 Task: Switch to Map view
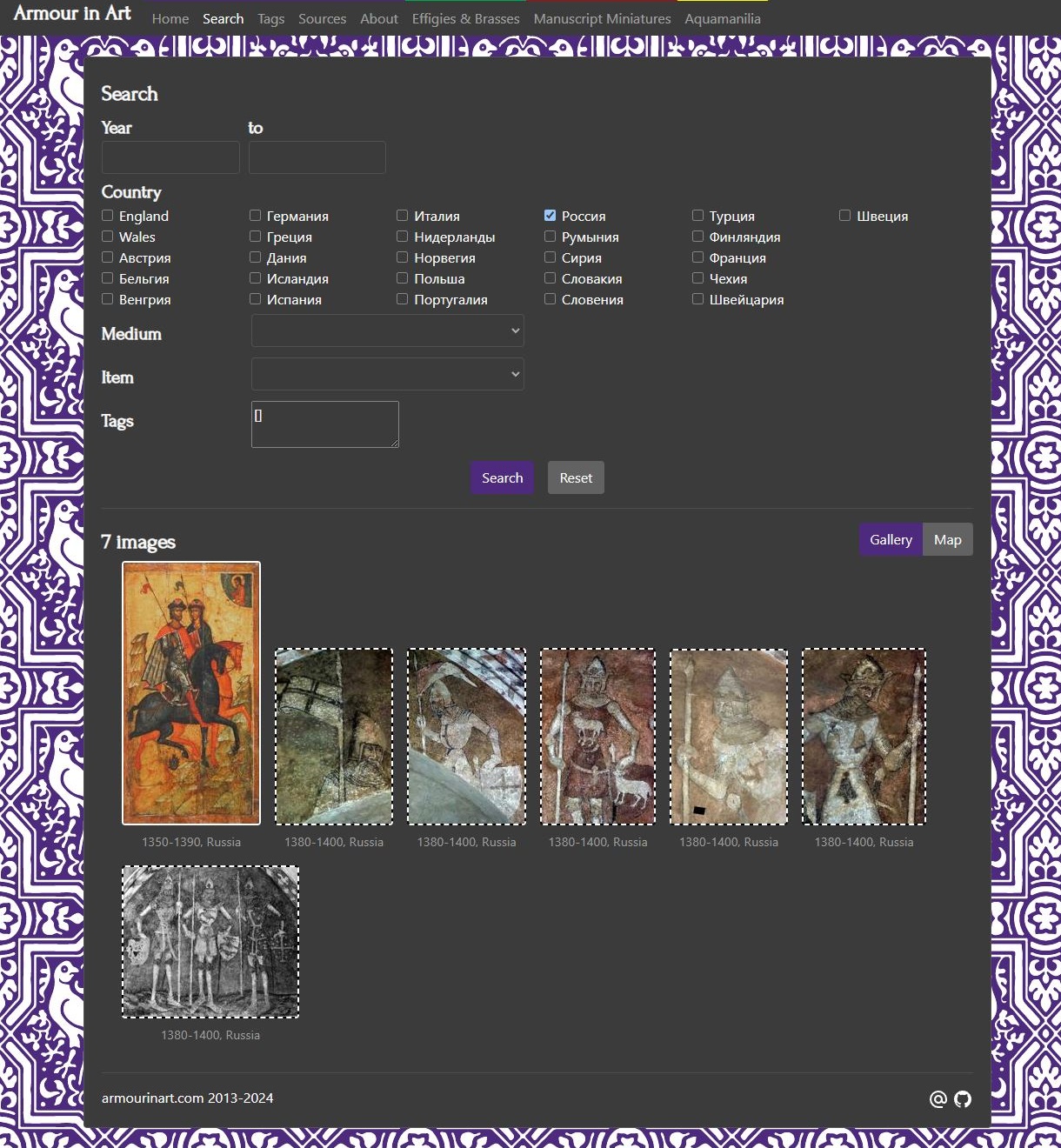(948, 539)
